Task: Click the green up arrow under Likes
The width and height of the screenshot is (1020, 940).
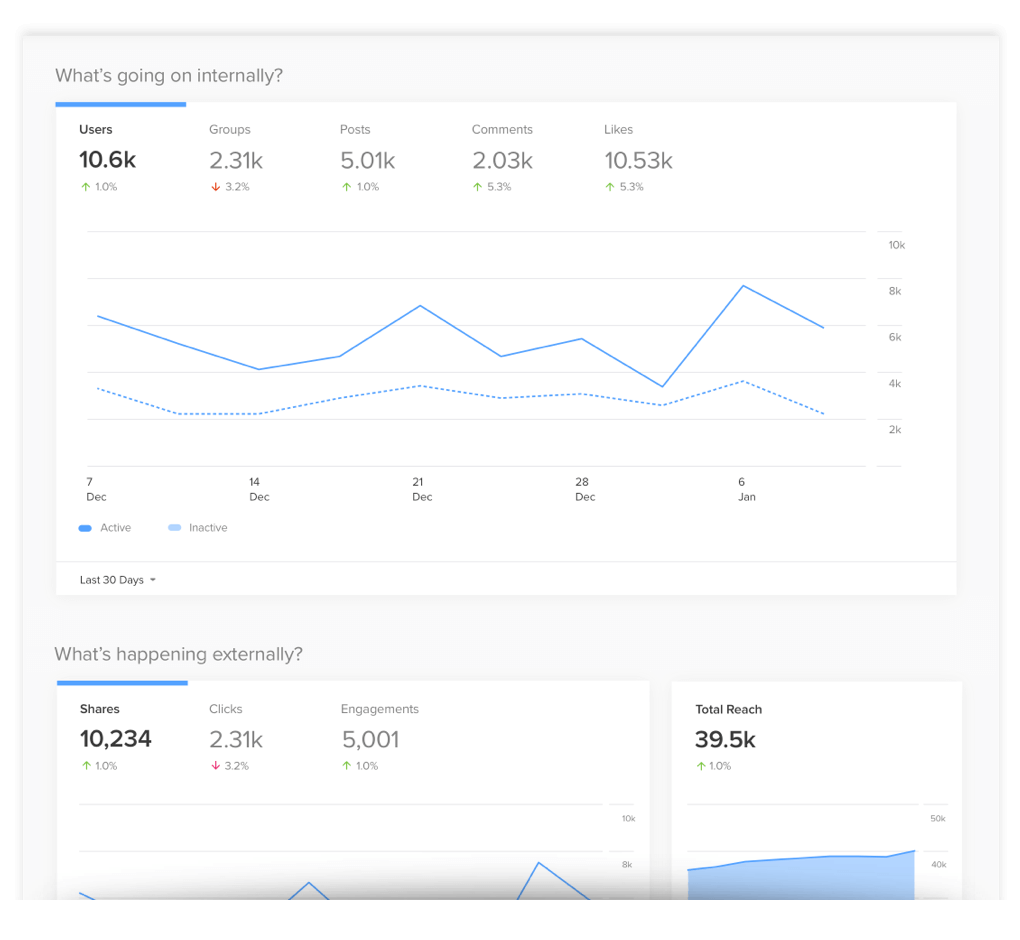Action: 610,187
